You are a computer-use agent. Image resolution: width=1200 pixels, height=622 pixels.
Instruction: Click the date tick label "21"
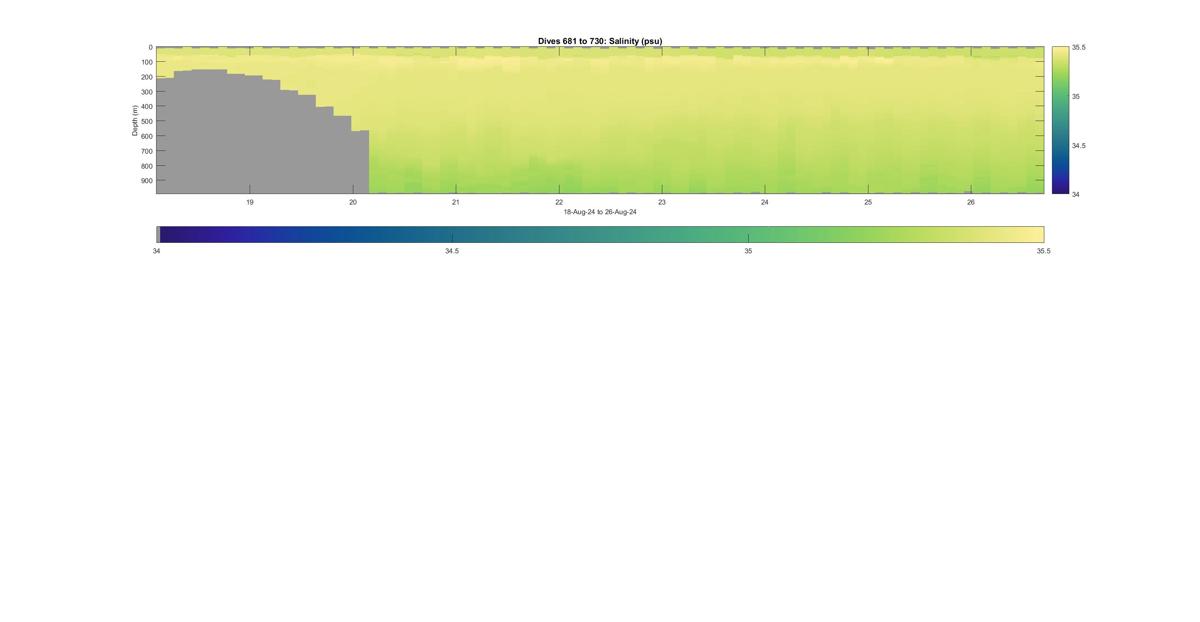pos(456,202)
